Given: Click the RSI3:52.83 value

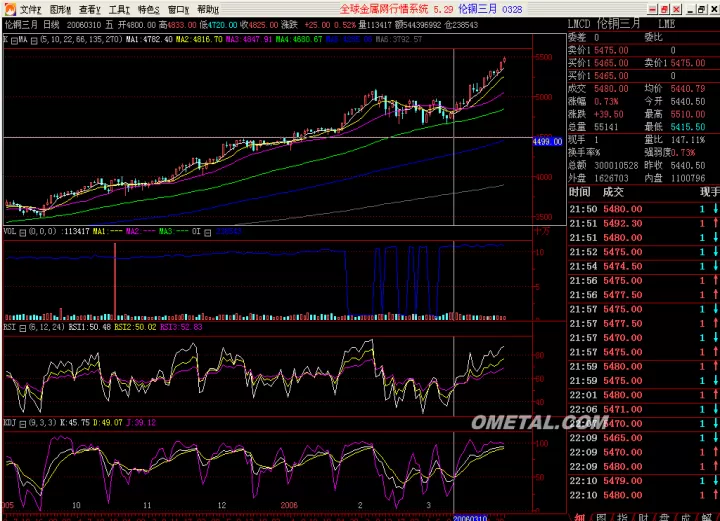Looking at the screenshot, I should [x=181, y=327].
